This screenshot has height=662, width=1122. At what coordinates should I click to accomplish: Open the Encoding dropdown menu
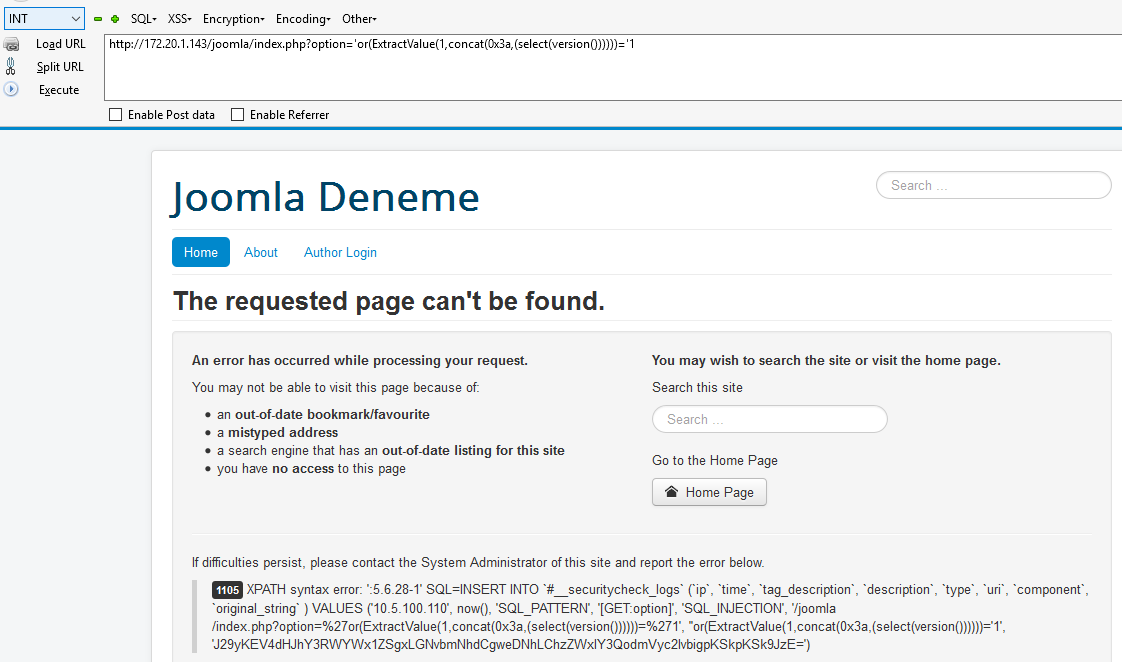(303, 19)
